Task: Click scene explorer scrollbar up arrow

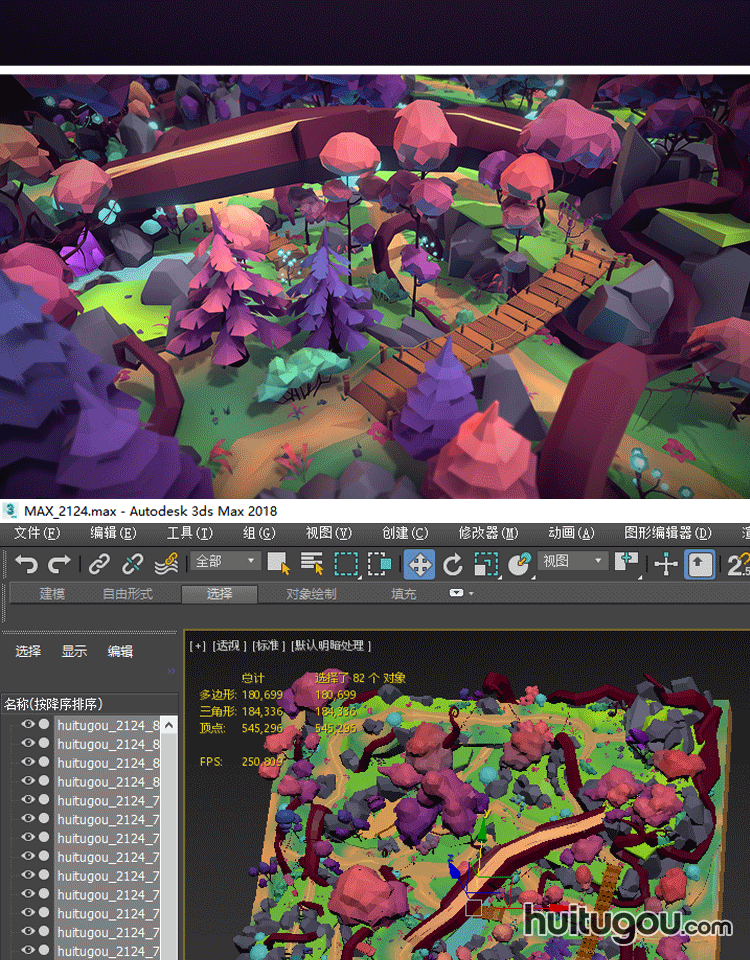Action: [x=170, y=725]
